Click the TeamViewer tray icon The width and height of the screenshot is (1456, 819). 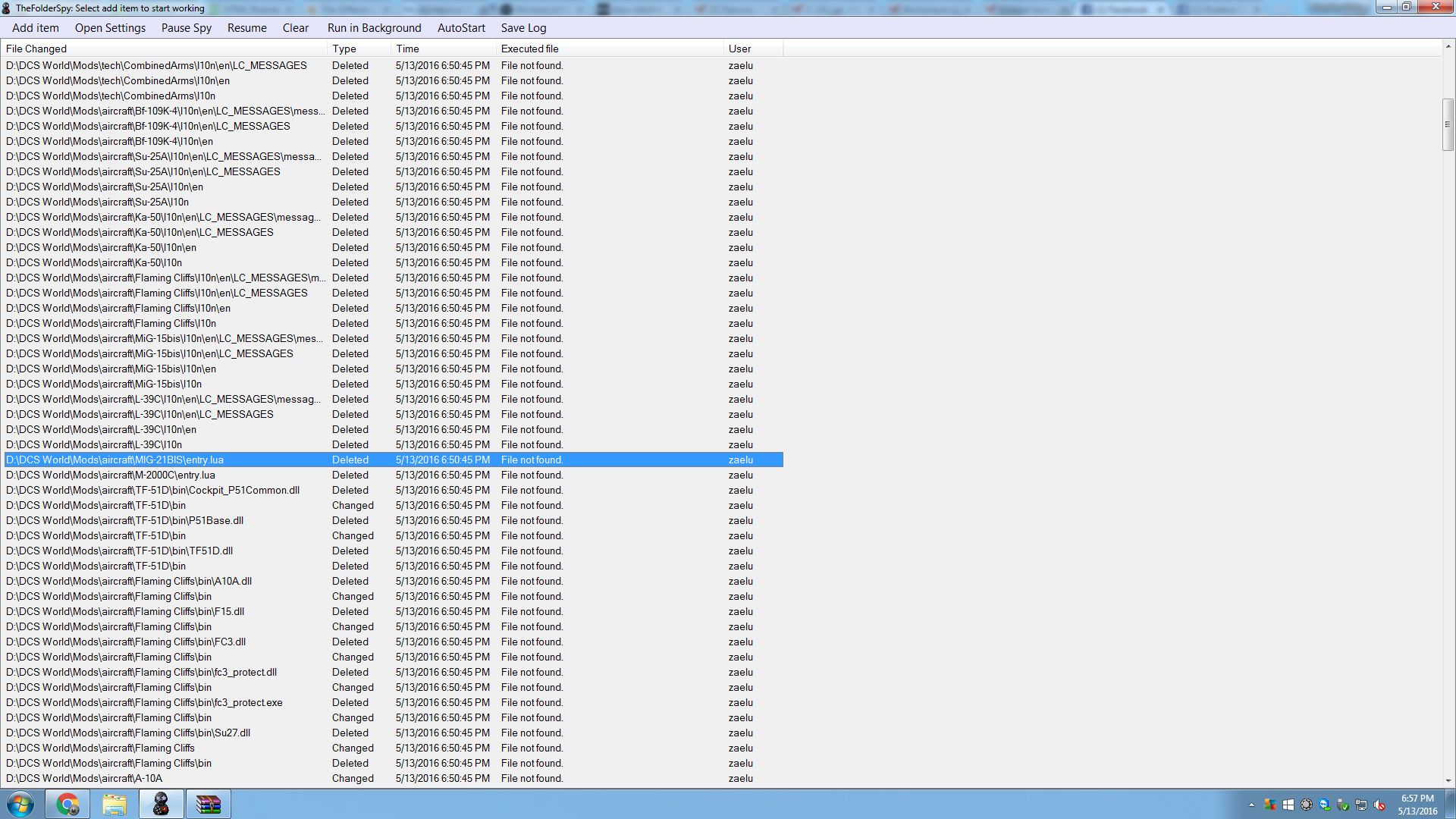pyautogui.click(x=1325, y=805)
